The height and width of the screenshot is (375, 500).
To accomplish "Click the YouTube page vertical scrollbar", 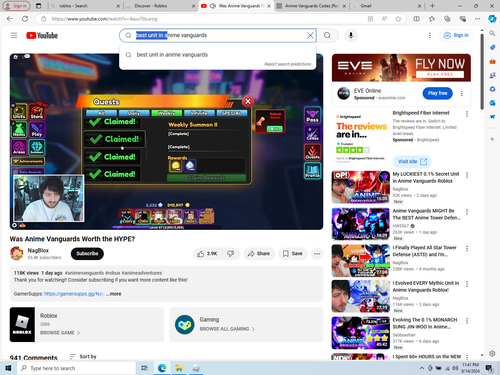I will 482,72.
